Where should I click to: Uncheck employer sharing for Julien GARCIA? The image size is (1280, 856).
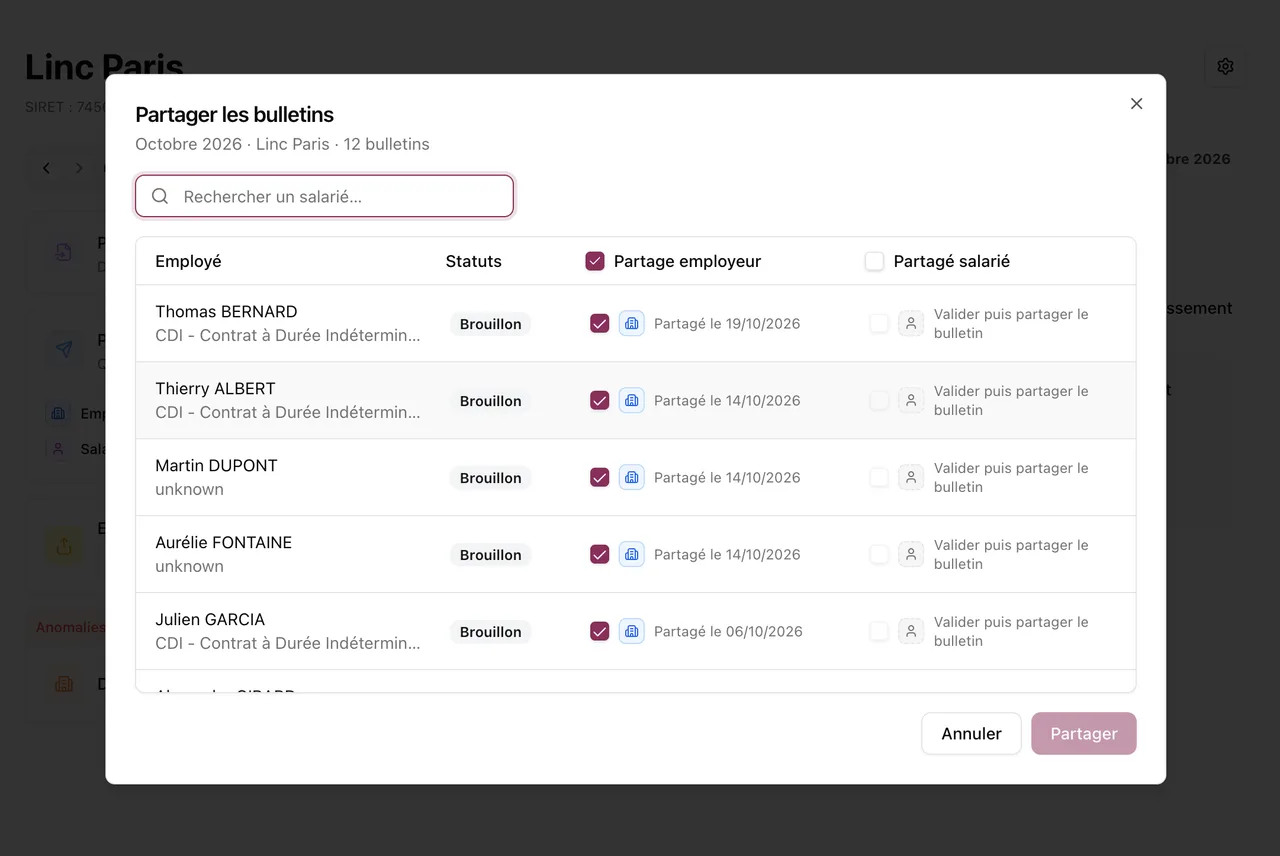click(600, 631)
